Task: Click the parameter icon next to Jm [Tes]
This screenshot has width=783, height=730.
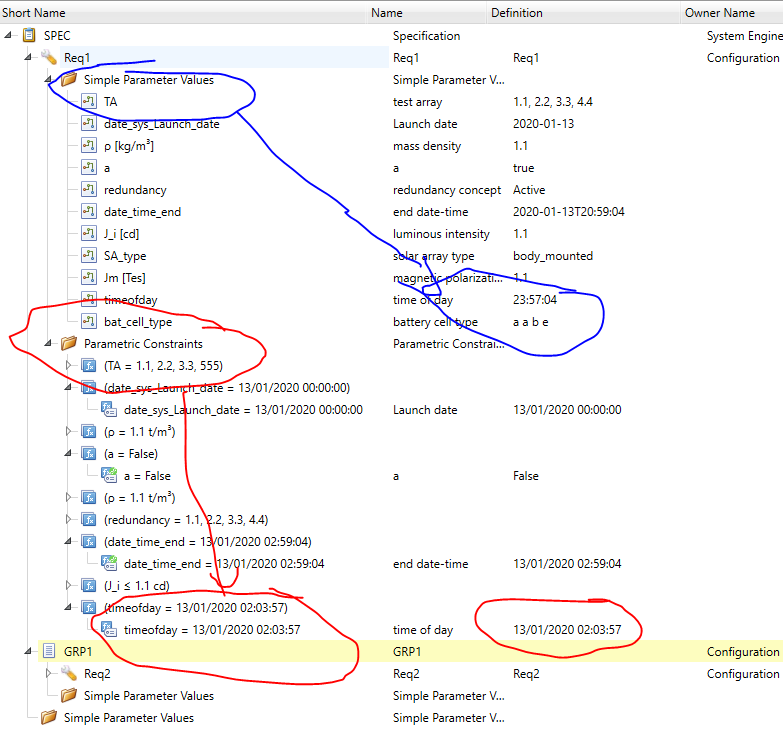Action: tap(89, 277)
